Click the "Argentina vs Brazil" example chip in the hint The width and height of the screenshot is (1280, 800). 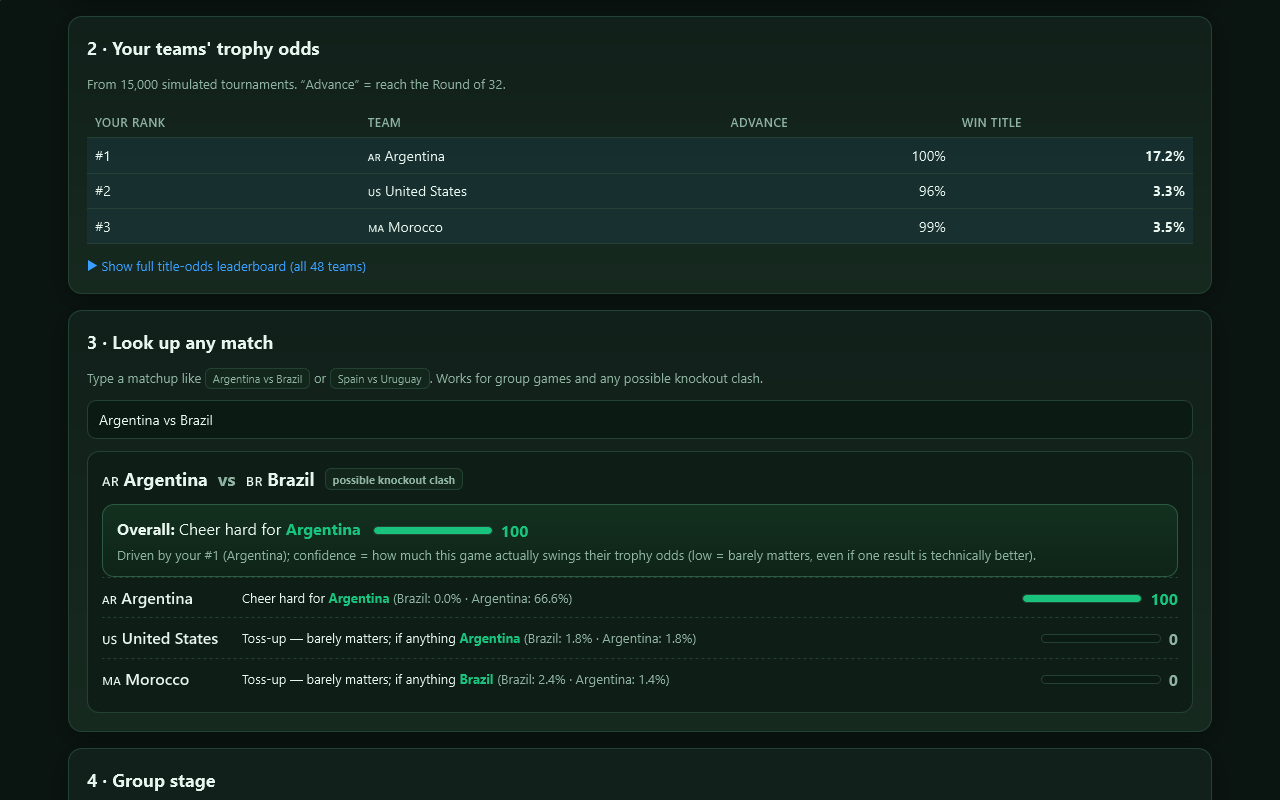pos(257,379)
